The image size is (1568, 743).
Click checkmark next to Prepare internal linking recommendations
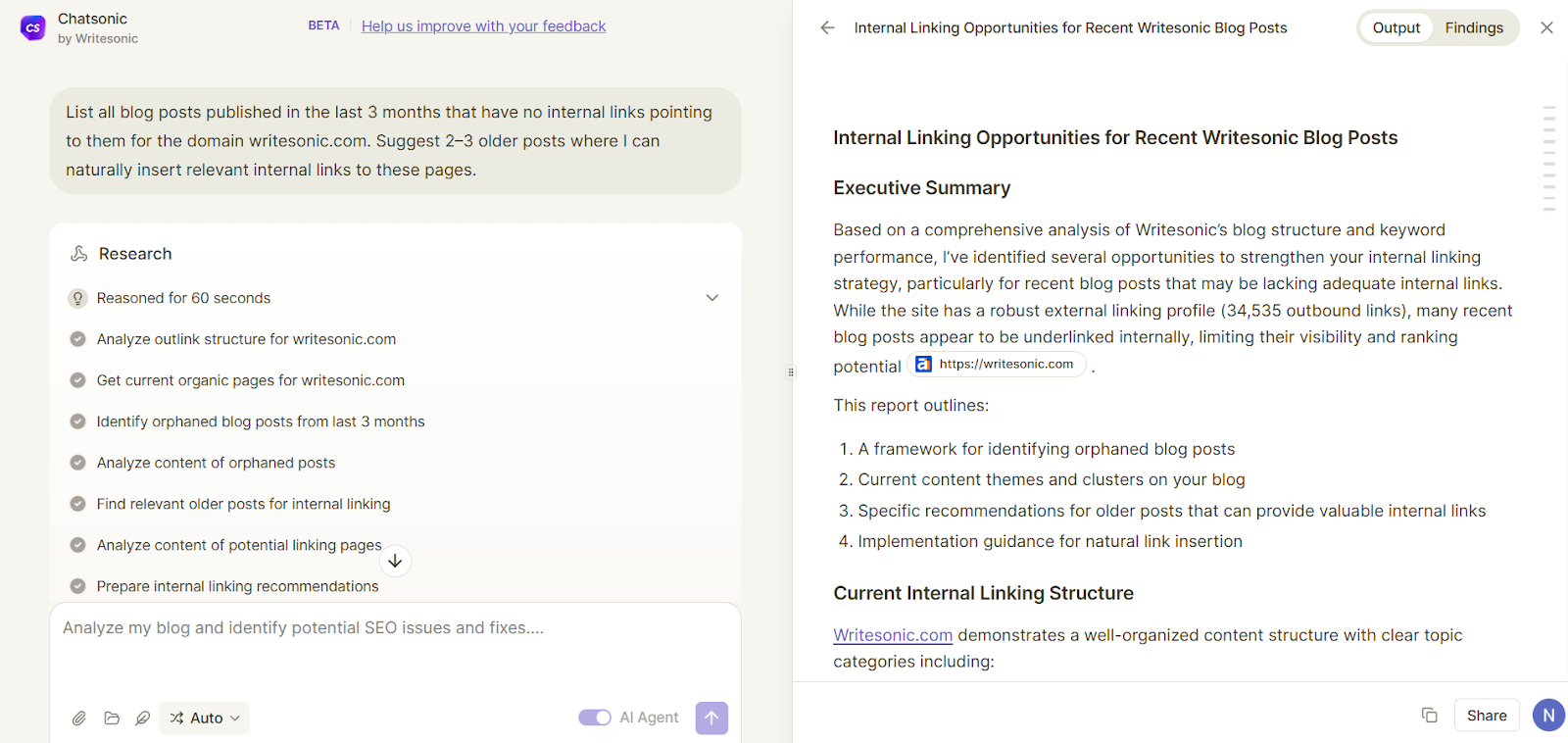(77, 586)
